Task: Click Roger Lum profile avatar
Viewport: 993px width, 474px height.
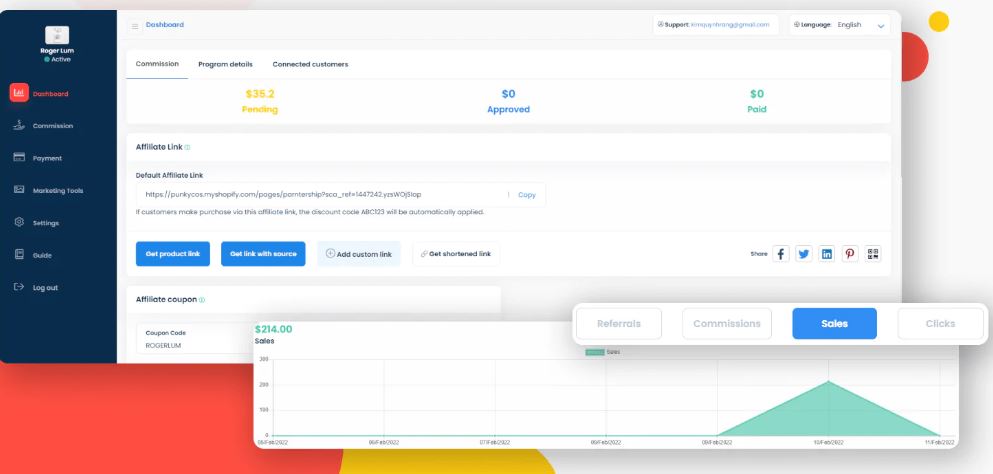Action: (x=57, y=35)
